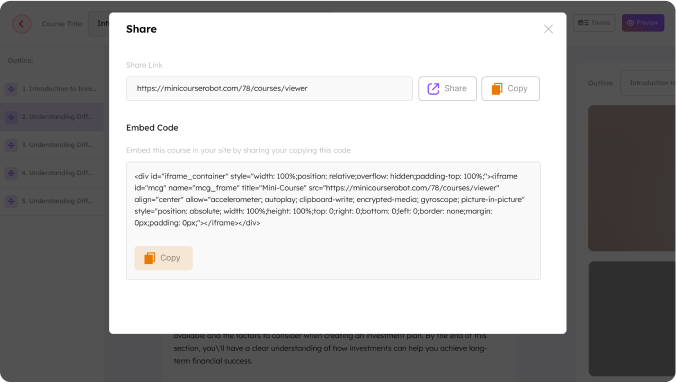Click the Share button next to the link
The height and width of the screenshot is (383, 676).
click(447, 88)
